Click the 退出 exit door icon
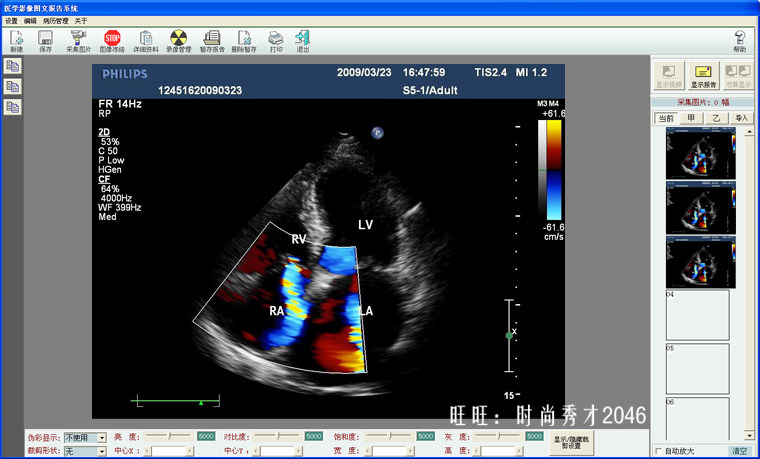This screenshot has width=760, height=459. 303,41
